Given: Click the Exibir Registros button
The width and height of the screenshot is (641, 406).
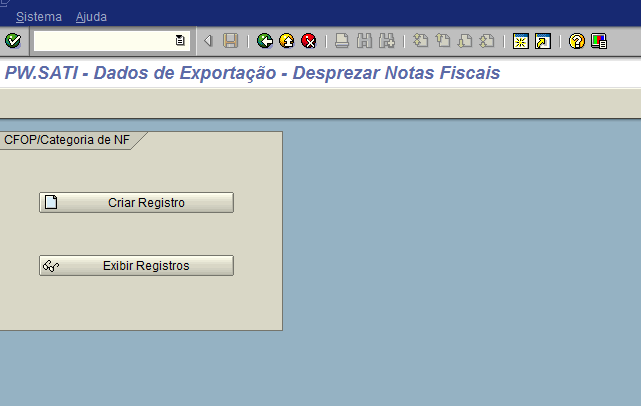Looking at the screenshot, I should click(137, 266).
